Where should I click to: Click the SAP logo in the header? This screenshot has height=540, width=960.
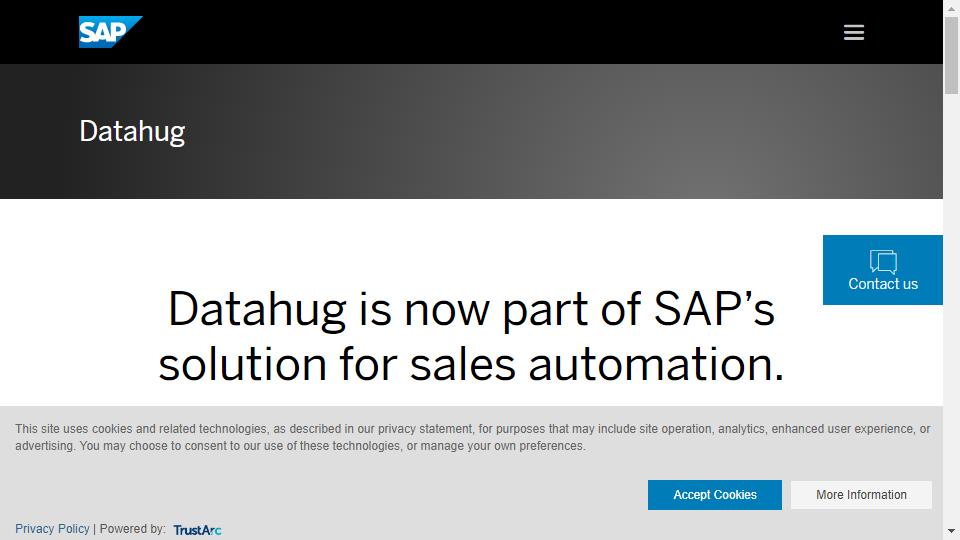(110, 32)
